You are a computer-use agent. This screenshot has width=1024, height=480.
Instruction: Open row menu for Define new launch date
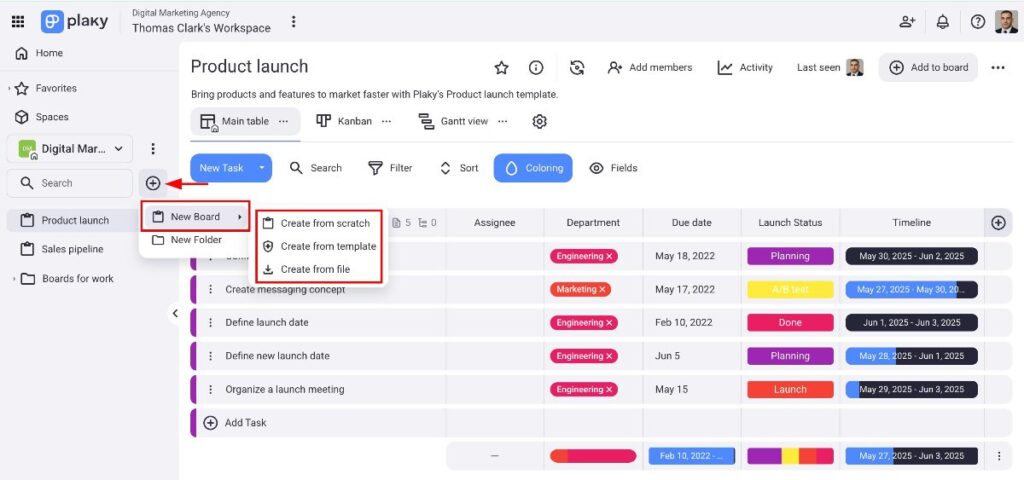210,356
